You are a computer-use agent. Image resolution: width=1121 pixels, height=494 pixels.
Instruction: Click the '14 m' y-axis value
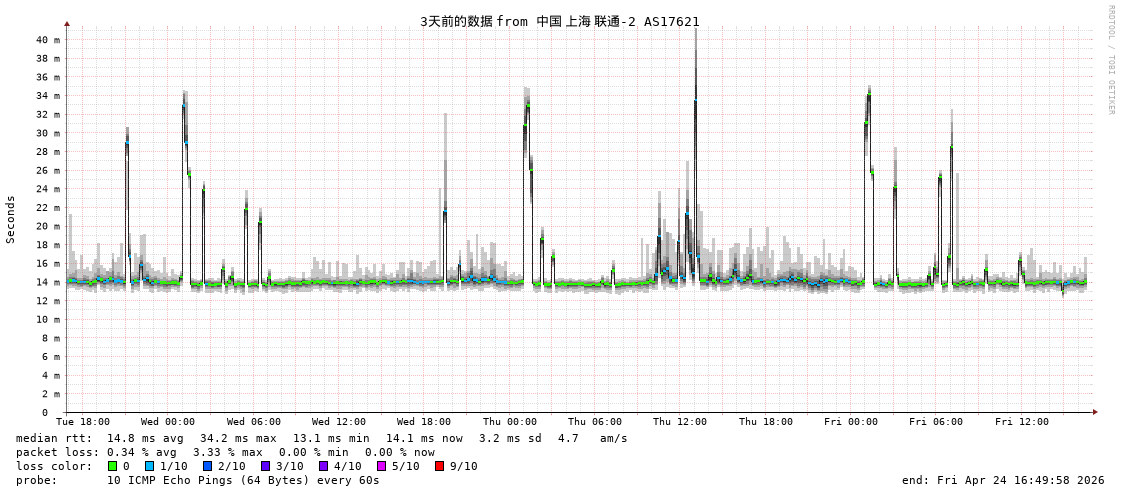(48, 282)
